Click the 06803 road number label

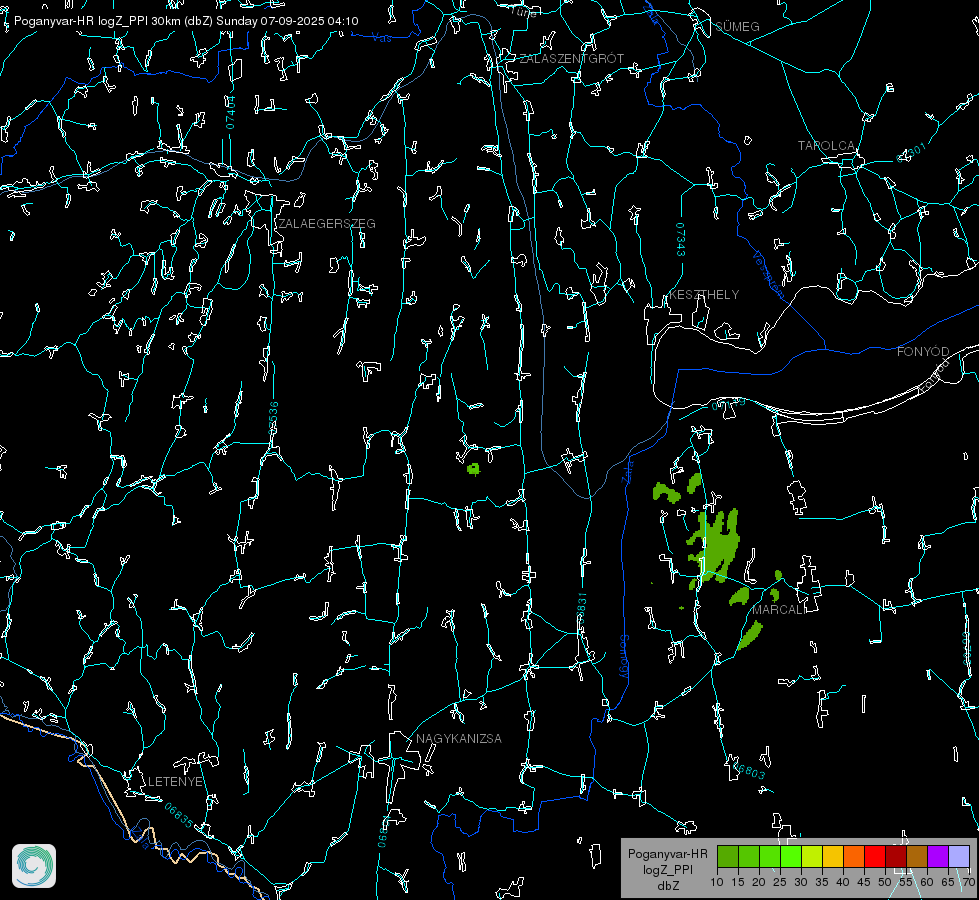[x=750, y=771]
